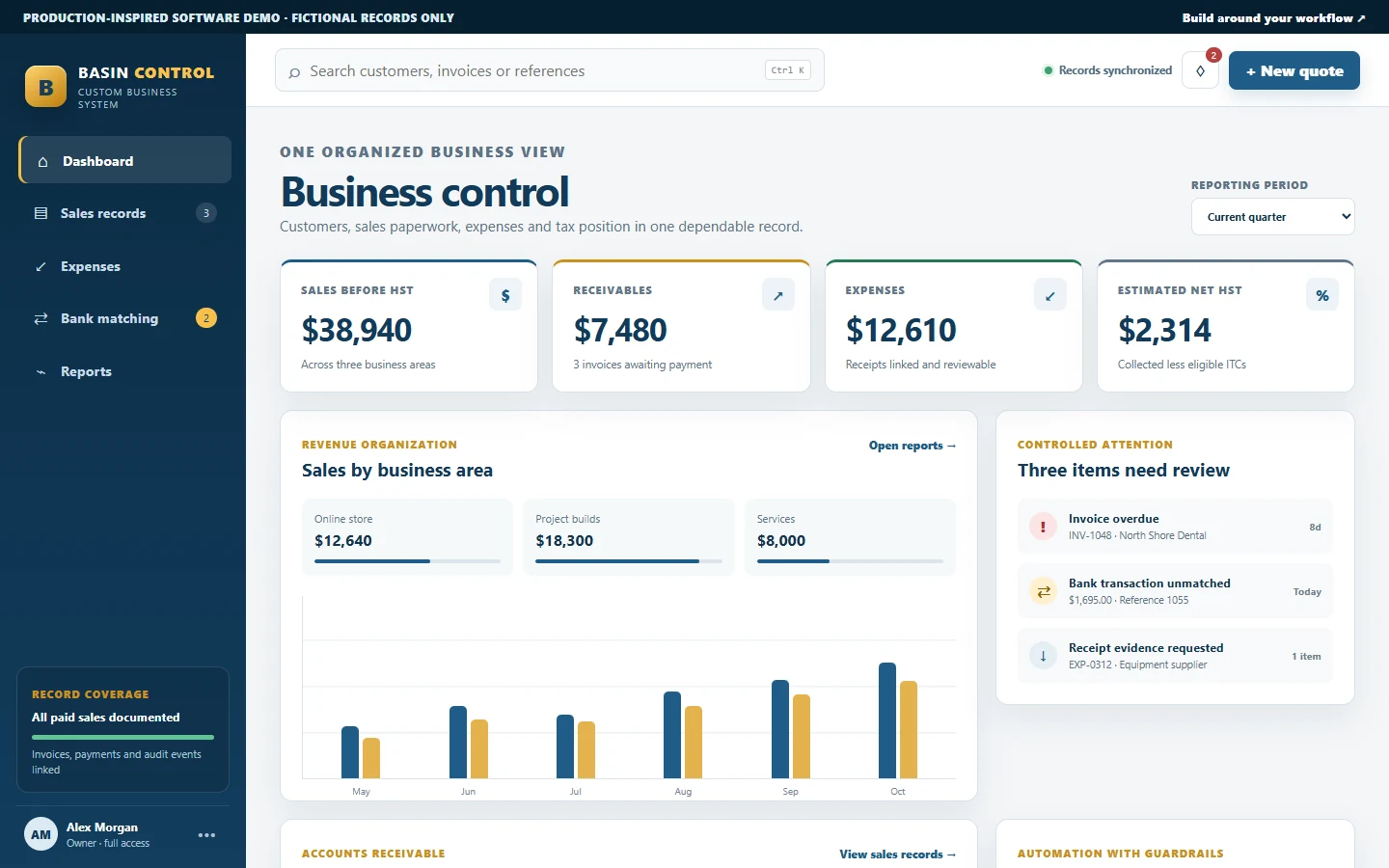Click the $12,610 expenses value
The width and height of the screenshot is (1389, 868).
pos(901,331)
